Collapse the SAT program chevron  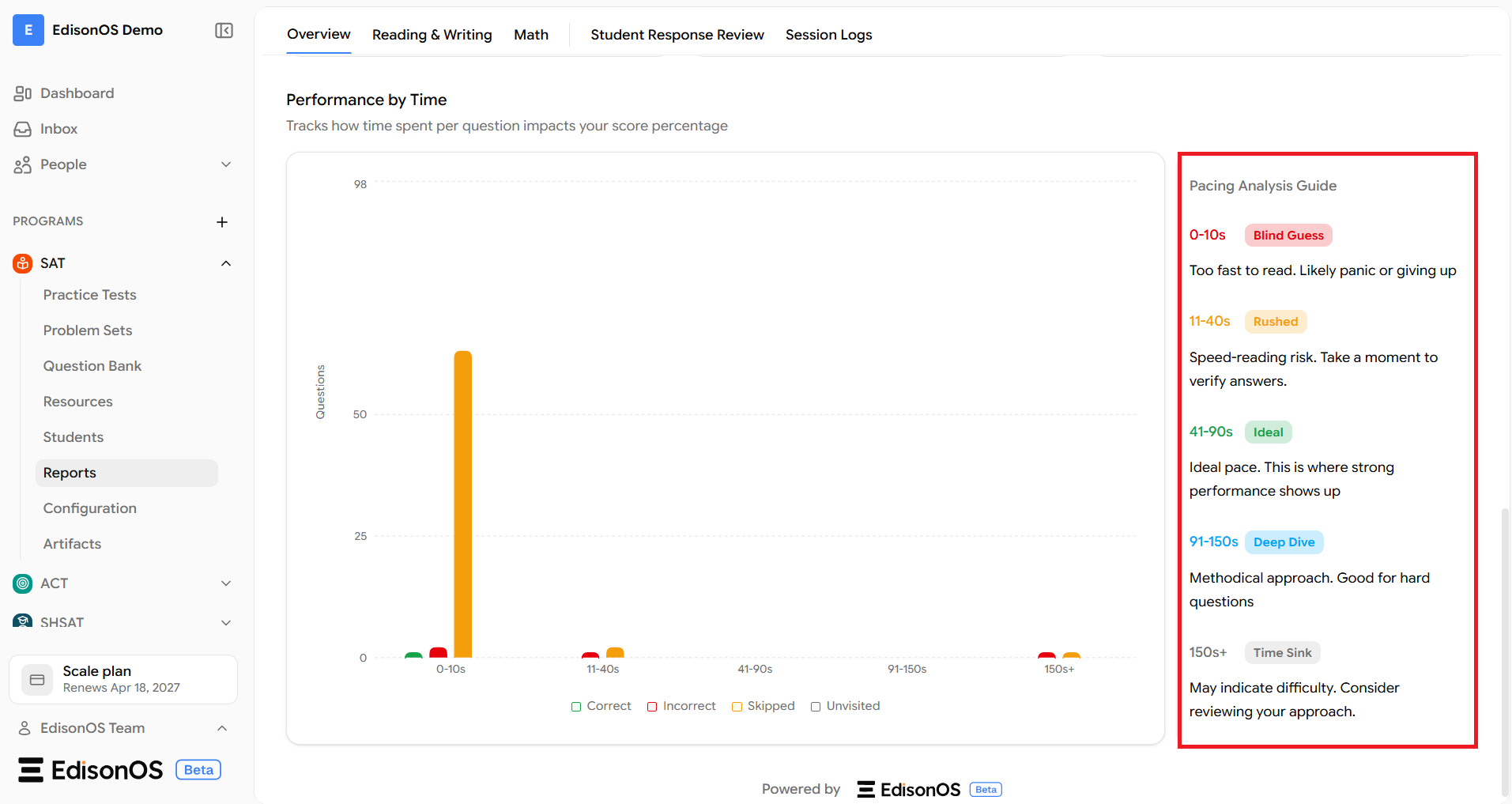pos(226,263)
